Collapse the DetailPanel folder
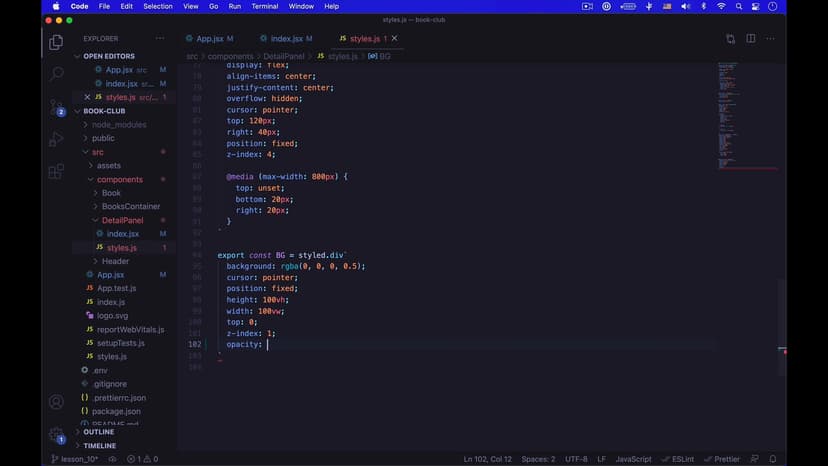The image size is (828, 466). pyautogui.click(x=122, y=220)
